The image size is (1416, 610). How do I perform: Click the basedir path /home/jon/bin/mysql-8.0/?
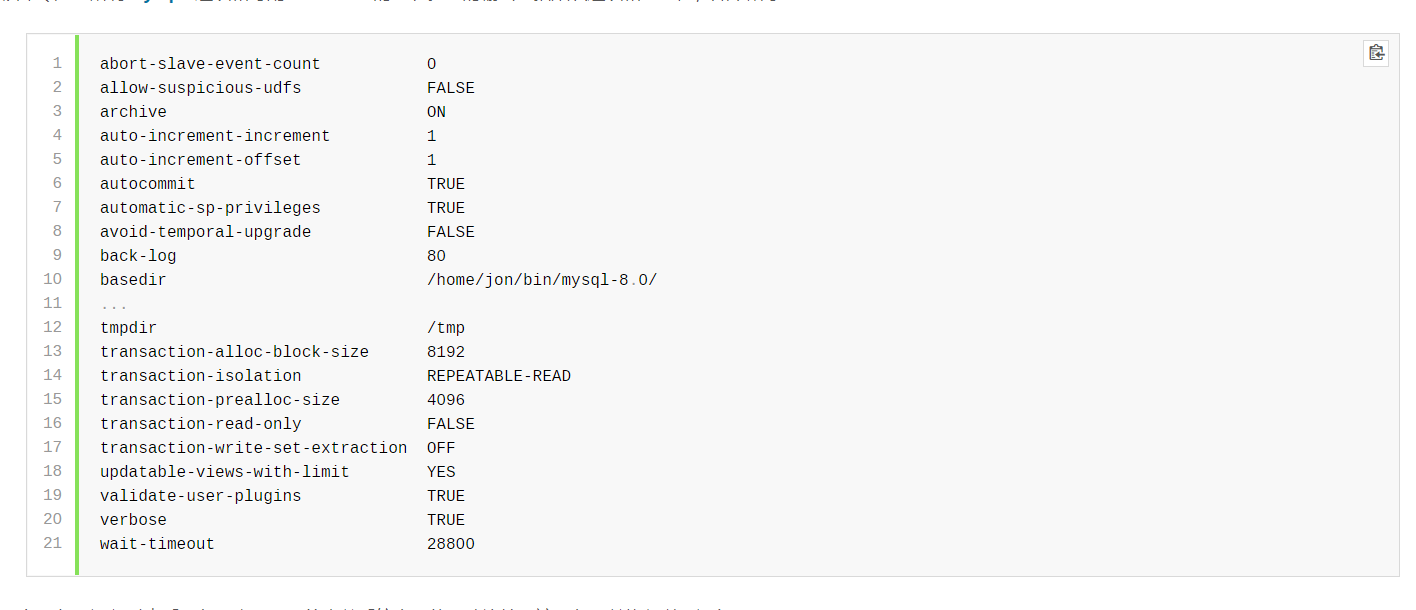pyautogui.click(x=541, y=280)
